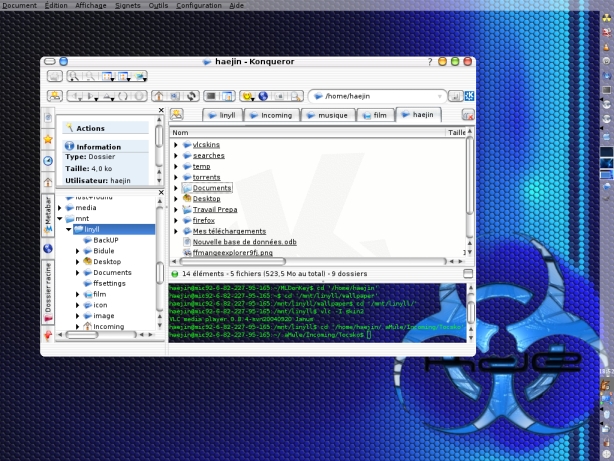The width and height of the screenshot is (614, 461).
Task: Click the terminal emulator toolbar icon
Action: (x=211, y=96)
